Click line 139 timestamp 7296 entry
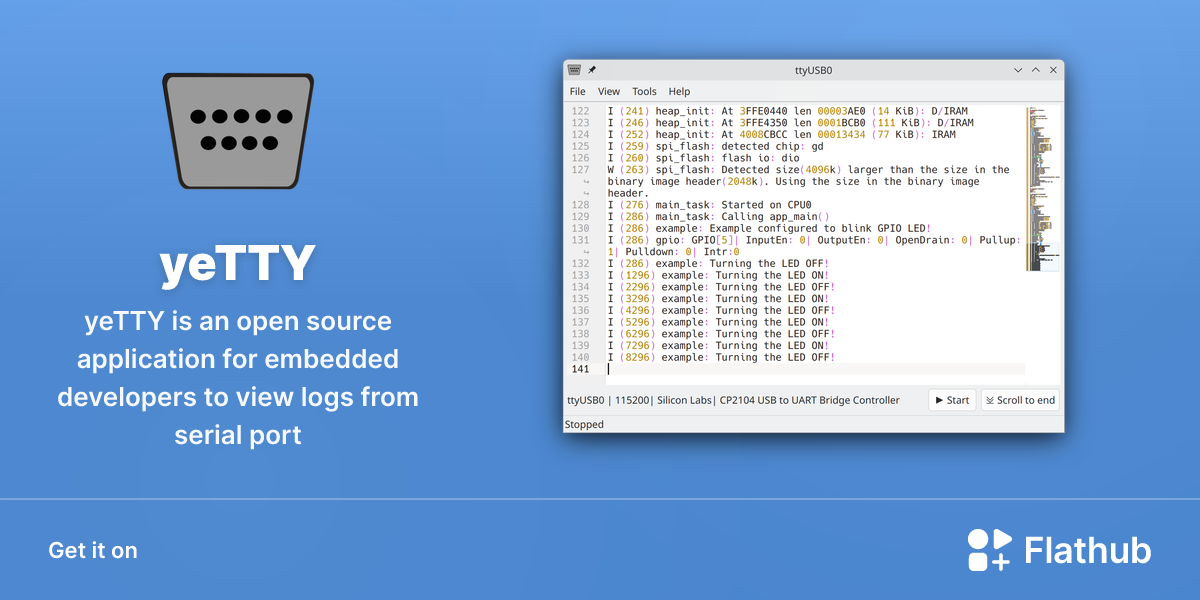Screen dimensions: 1200x600 click(719, 345)
